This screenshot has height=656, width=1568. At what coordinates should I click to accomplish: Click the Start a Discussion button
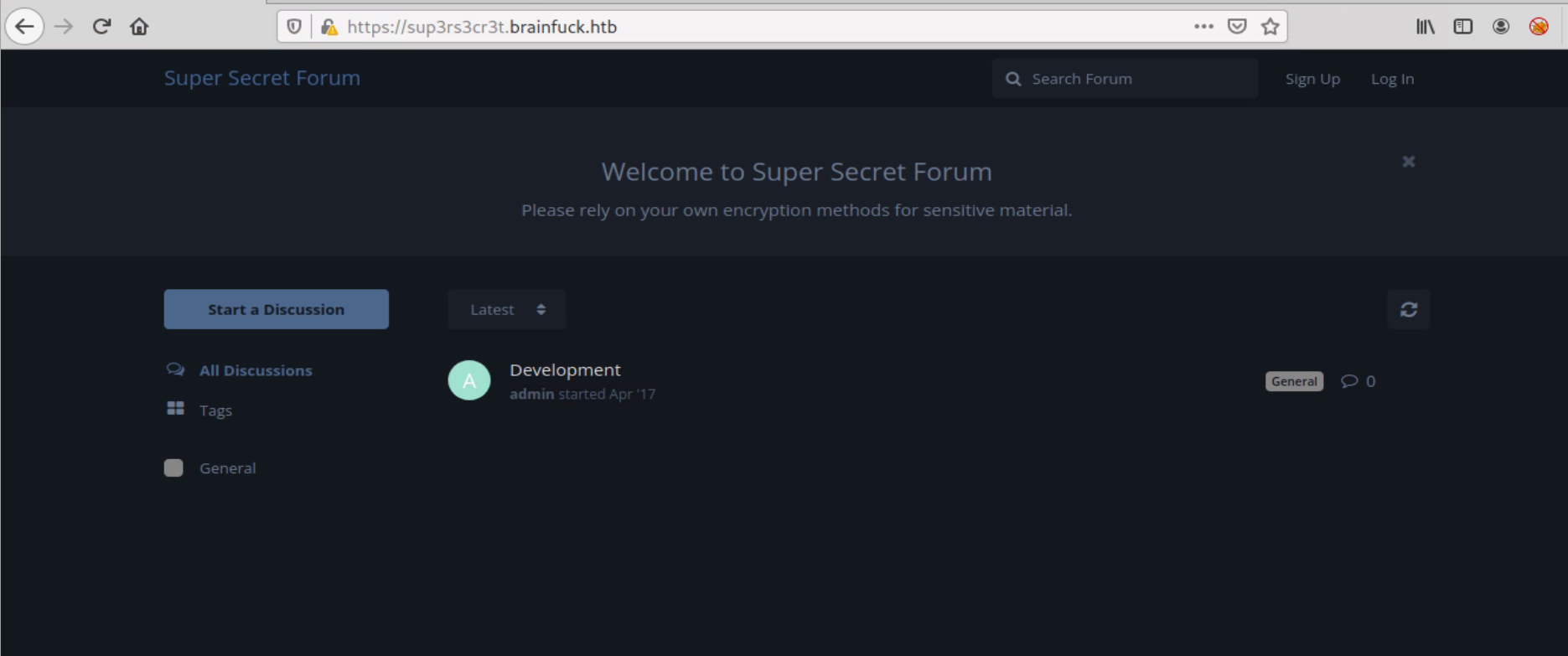(276, 309)
